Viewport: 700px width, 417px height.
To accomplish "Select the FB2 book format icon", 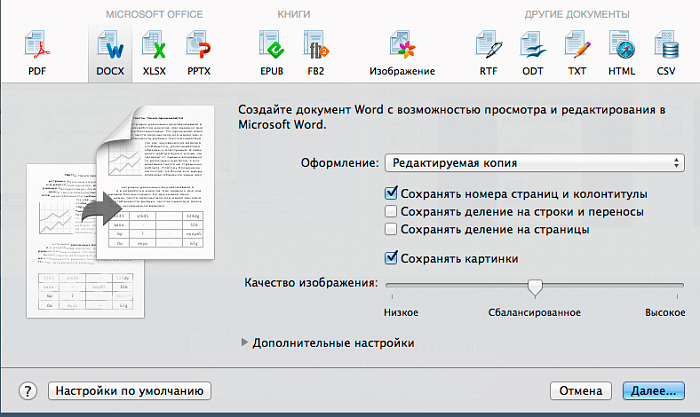I will (316, 53).
